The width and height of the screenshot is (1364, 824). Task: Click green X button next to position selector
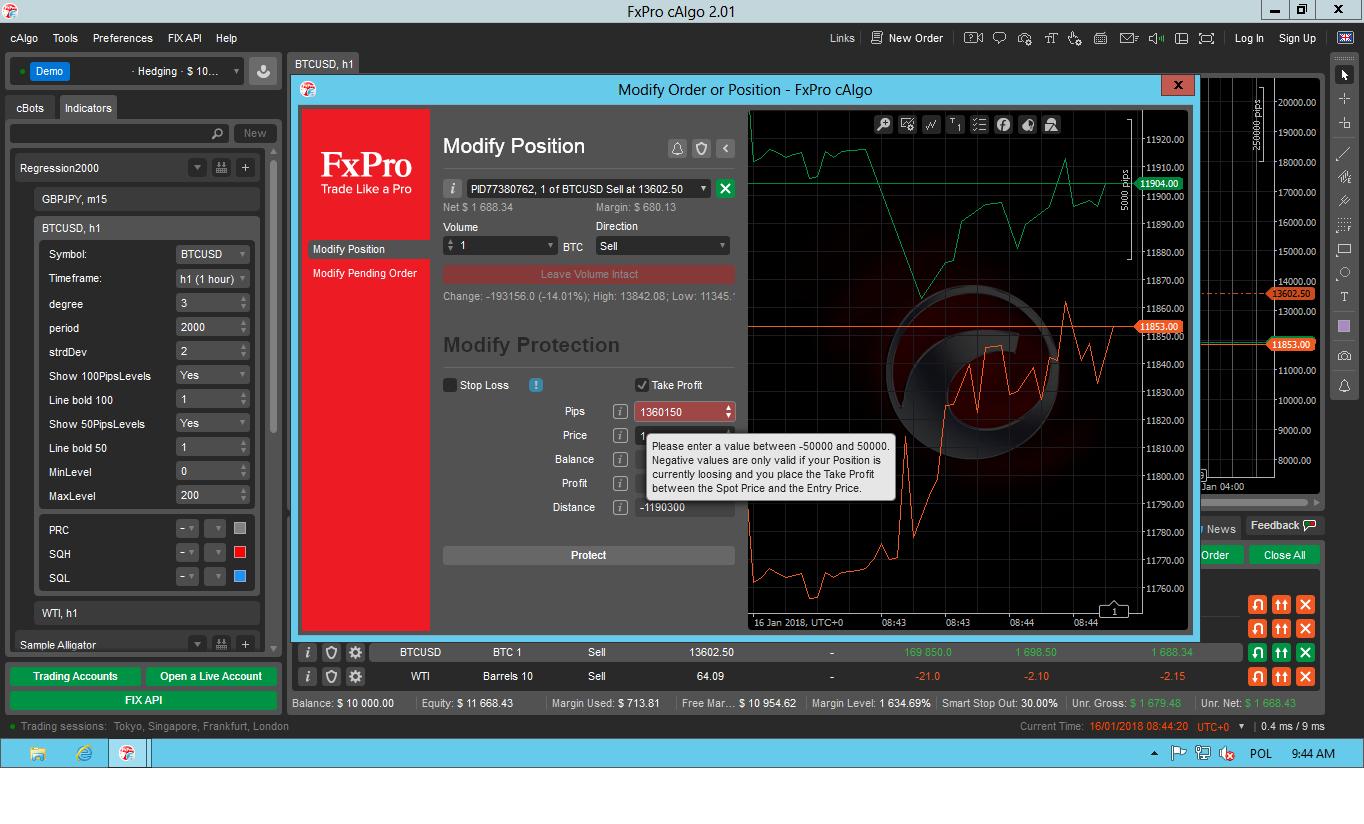725,188
